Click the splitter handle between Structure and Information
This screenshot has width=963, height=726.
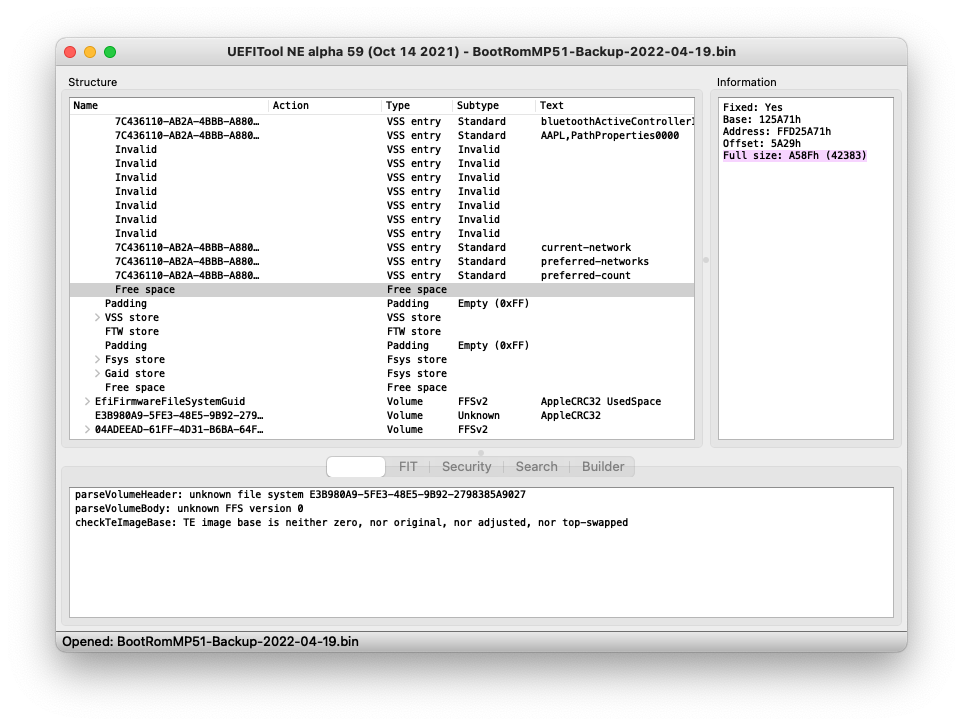coord(706,260)
